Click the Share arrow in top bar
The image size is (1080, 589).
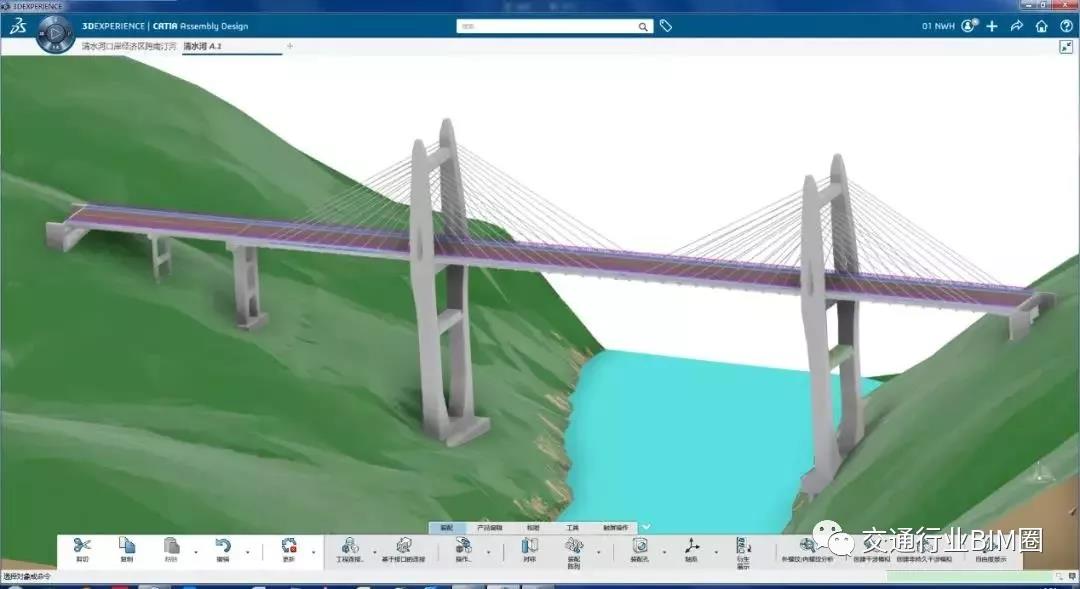pos(1016,26)
